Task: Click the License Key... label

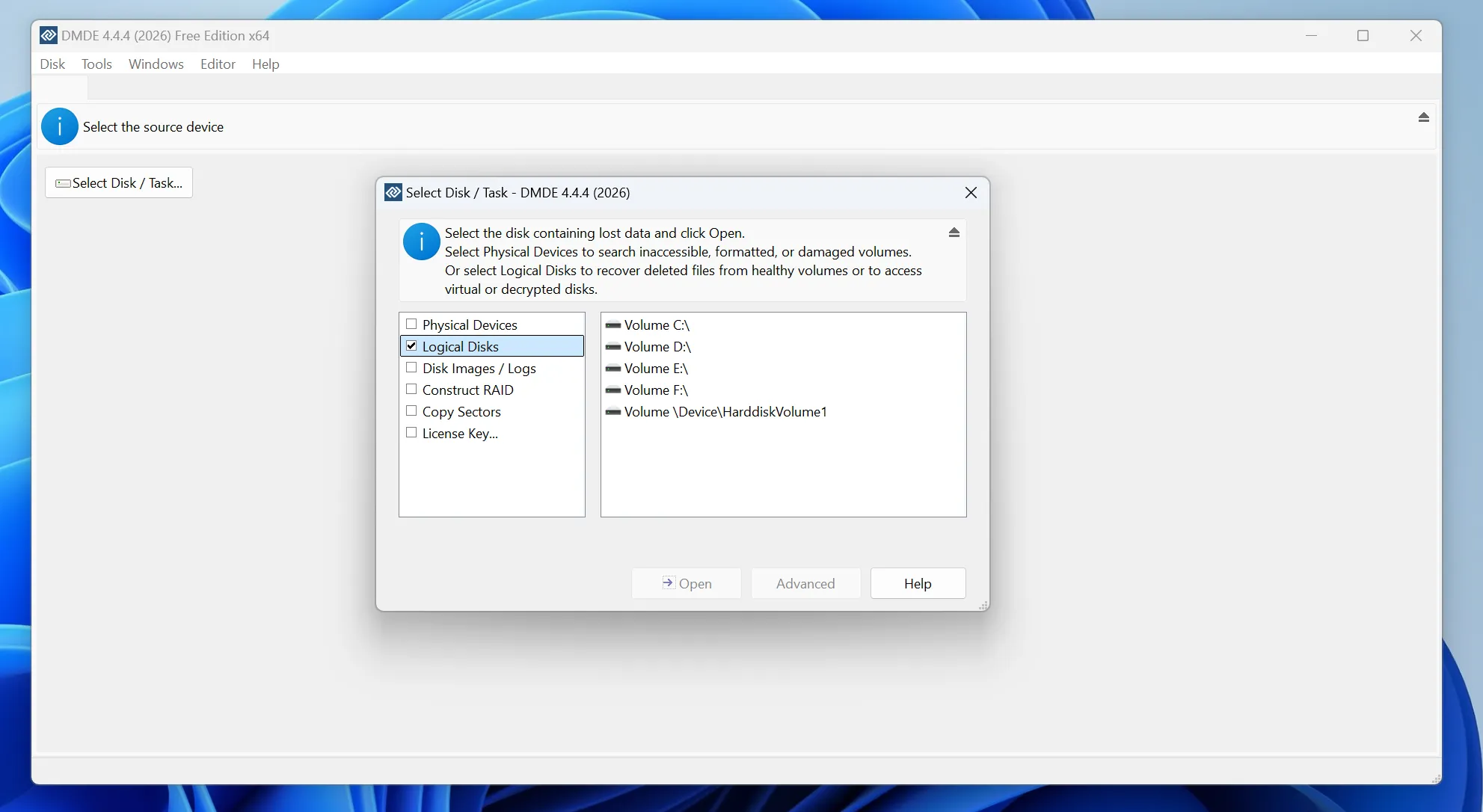Action: coord(460,433)
